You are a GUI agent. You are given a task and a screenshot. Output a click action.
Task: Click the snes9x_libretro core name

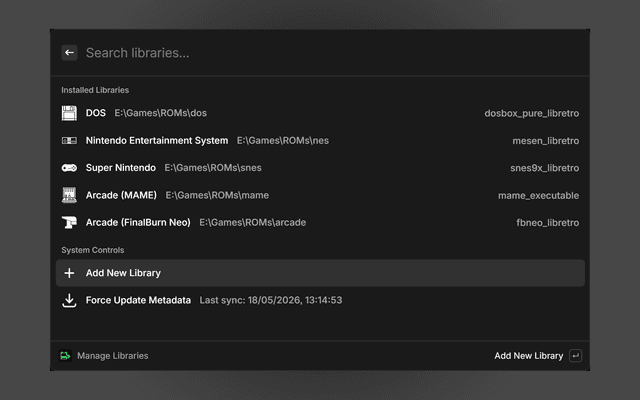(544, 168)
